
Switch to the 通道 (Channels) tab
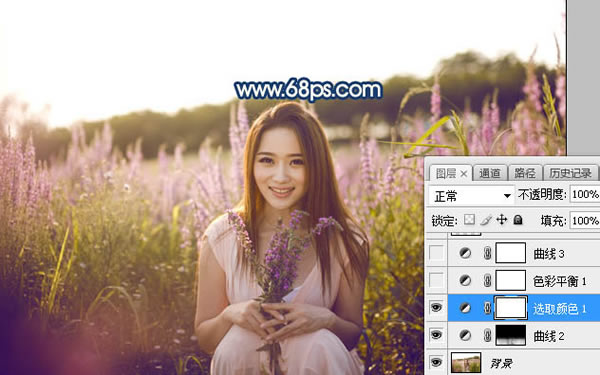[x=490, y=173]
